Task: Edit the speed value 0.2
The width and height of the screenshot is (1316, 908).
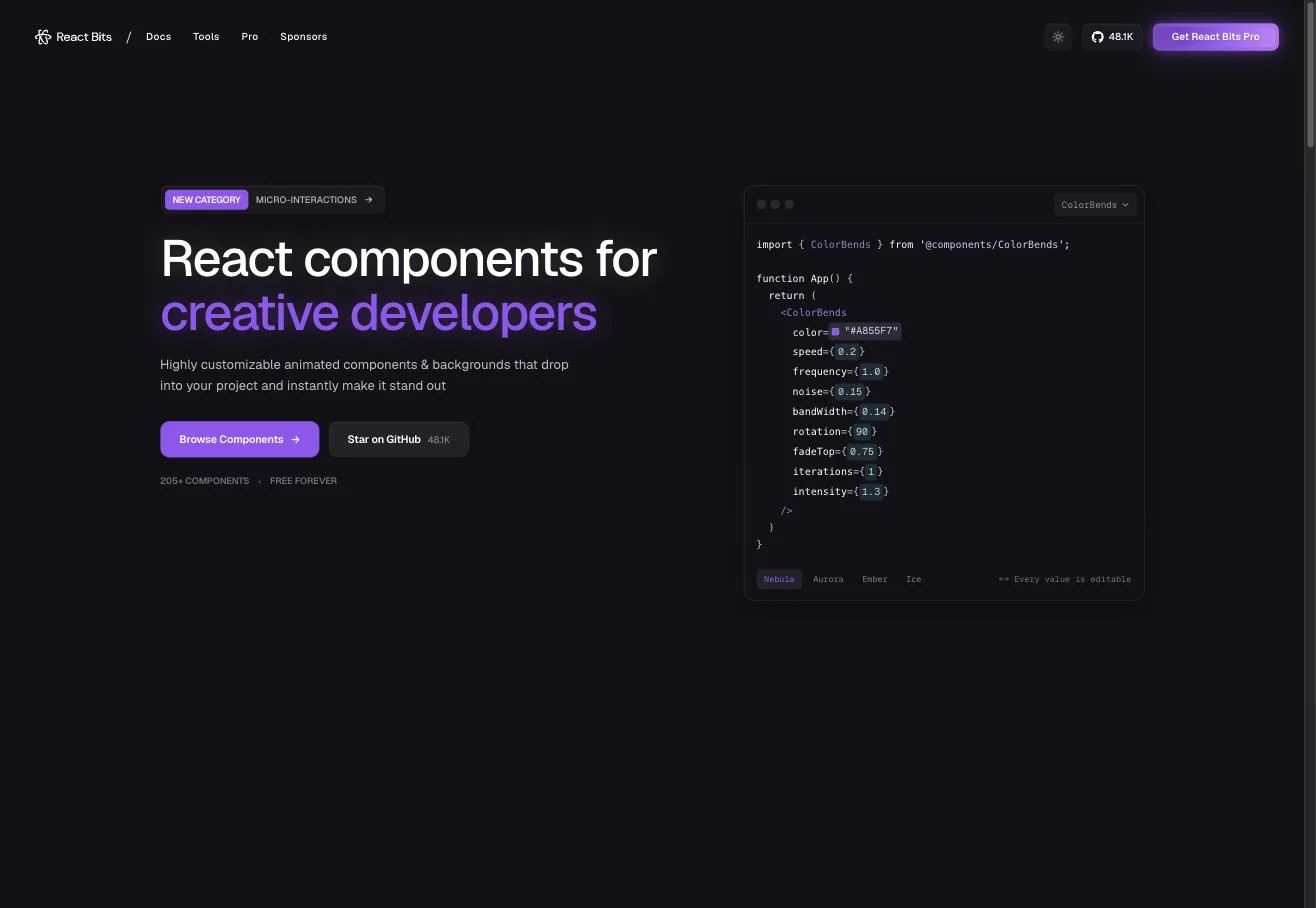Action: [x=847, y=352]
